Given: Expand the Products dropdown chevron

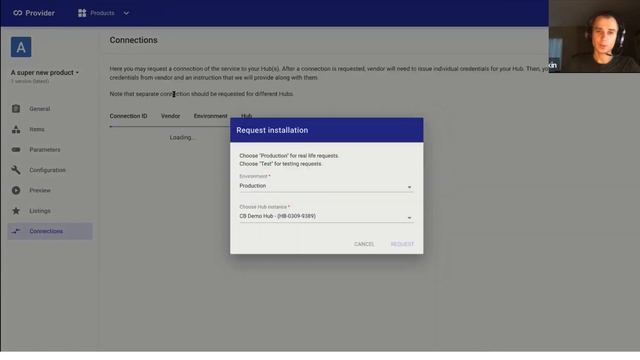Looking at the screenshot, I should [126, 13].
